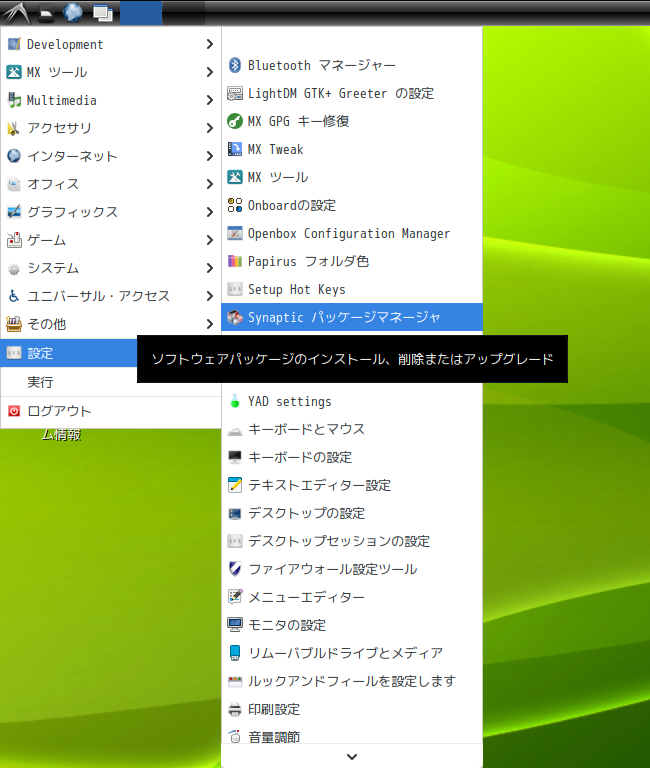The width and height of the screenshot is (650, 768).
Task: Open the ユニバーサル・アクセス category
Action: tap(111, 296)
